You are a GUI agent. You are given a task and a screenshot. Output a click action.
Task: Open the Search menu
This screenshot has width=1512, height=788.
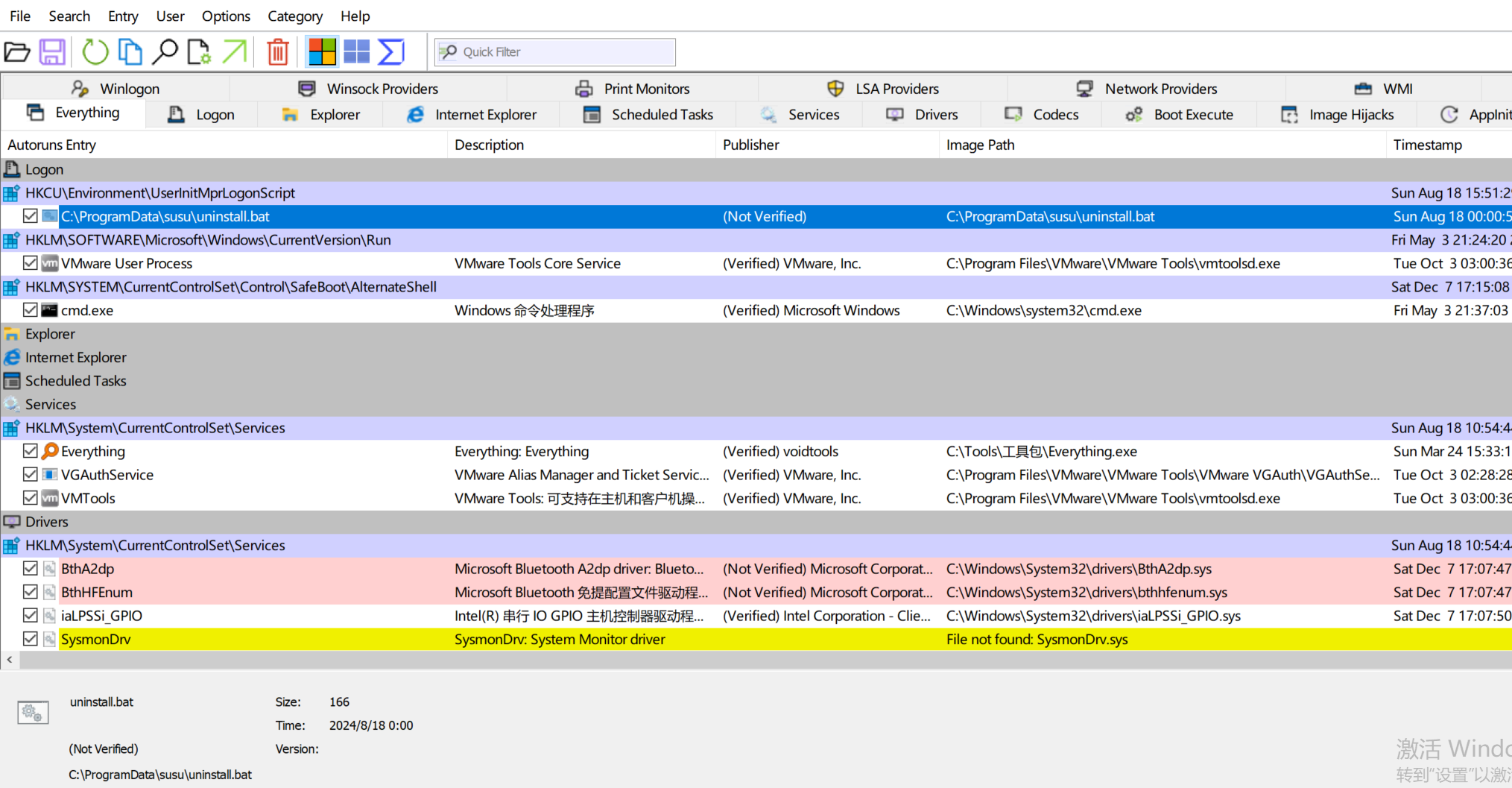click(69, 16)
